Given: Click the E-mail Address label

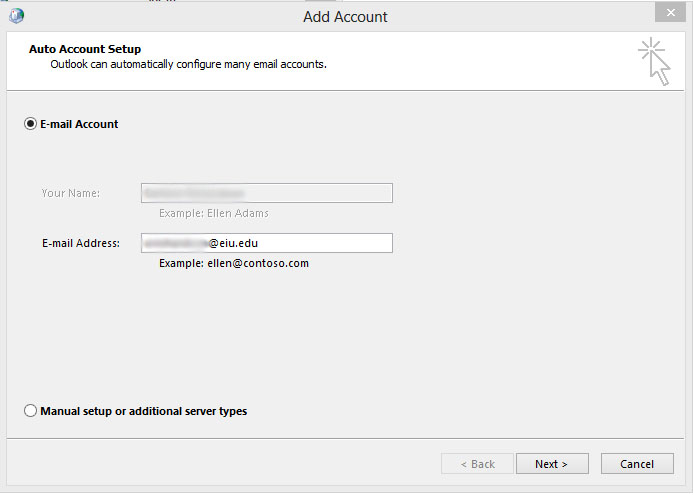Looking at the screenshot, I should pos(80,243).
